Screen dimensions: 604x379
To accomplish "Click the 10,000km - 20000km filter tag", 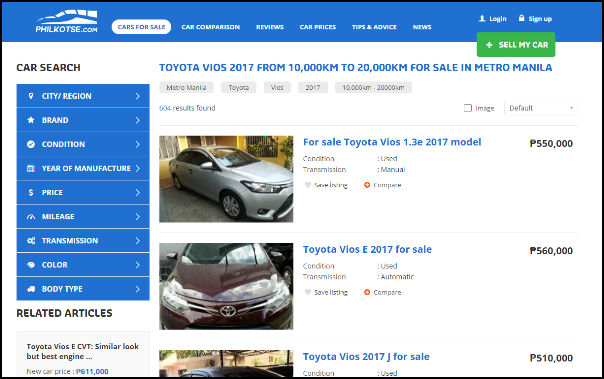I will (x=373, y=87).
